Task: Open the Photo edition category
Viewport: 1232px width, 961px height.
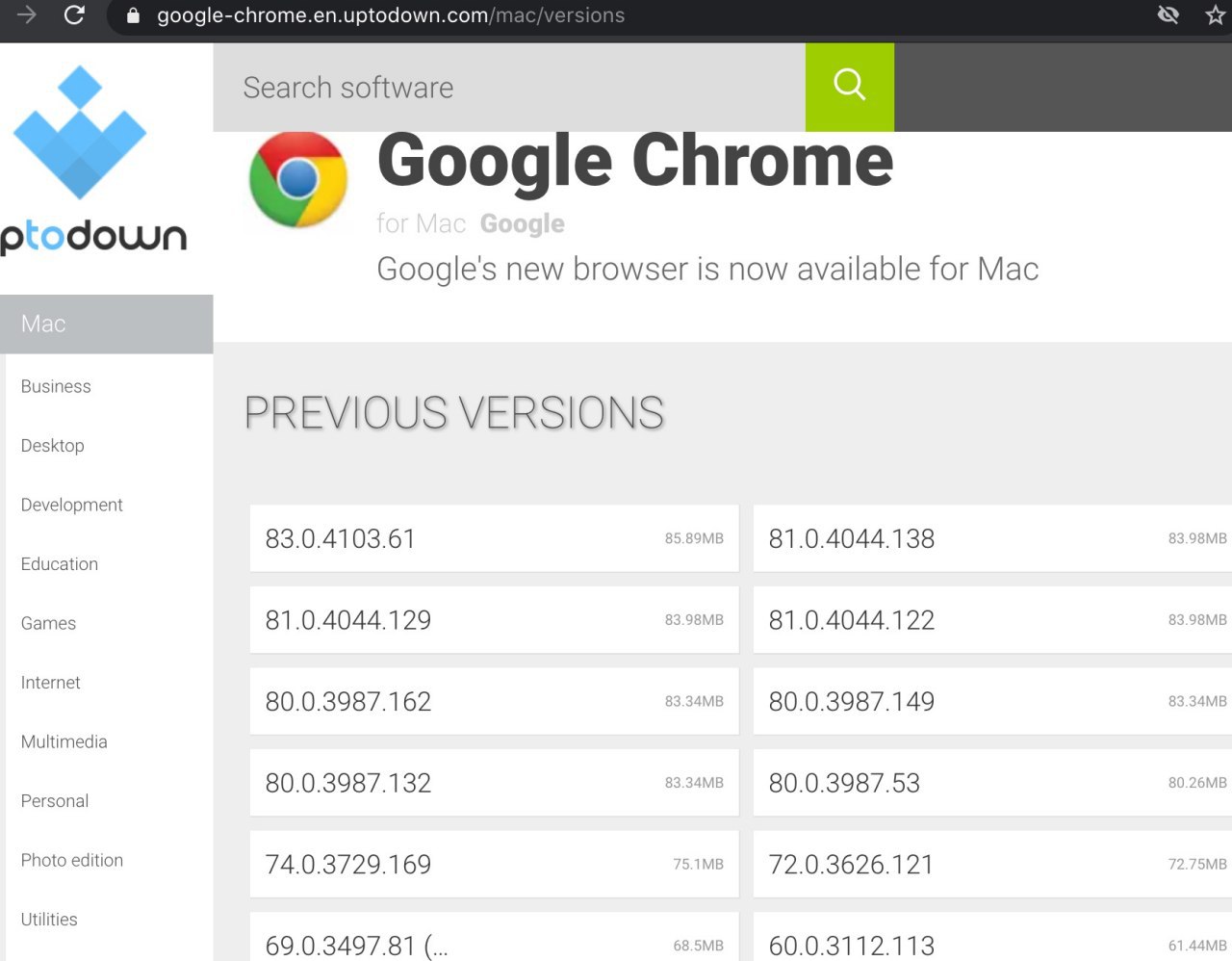Action: (x=72, y=860)
